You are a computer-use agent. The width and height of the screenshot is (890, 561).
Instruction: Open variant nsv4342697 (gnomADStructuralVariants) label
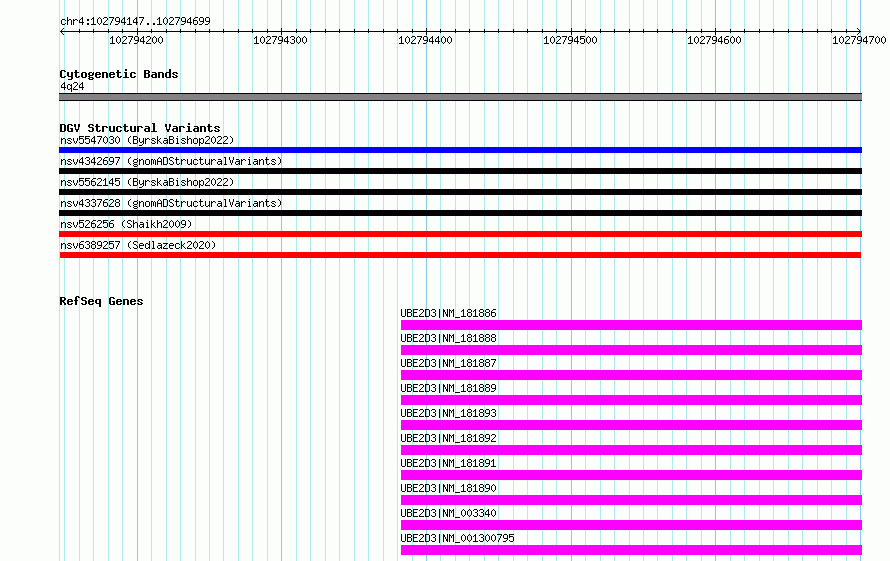[171, 161]
